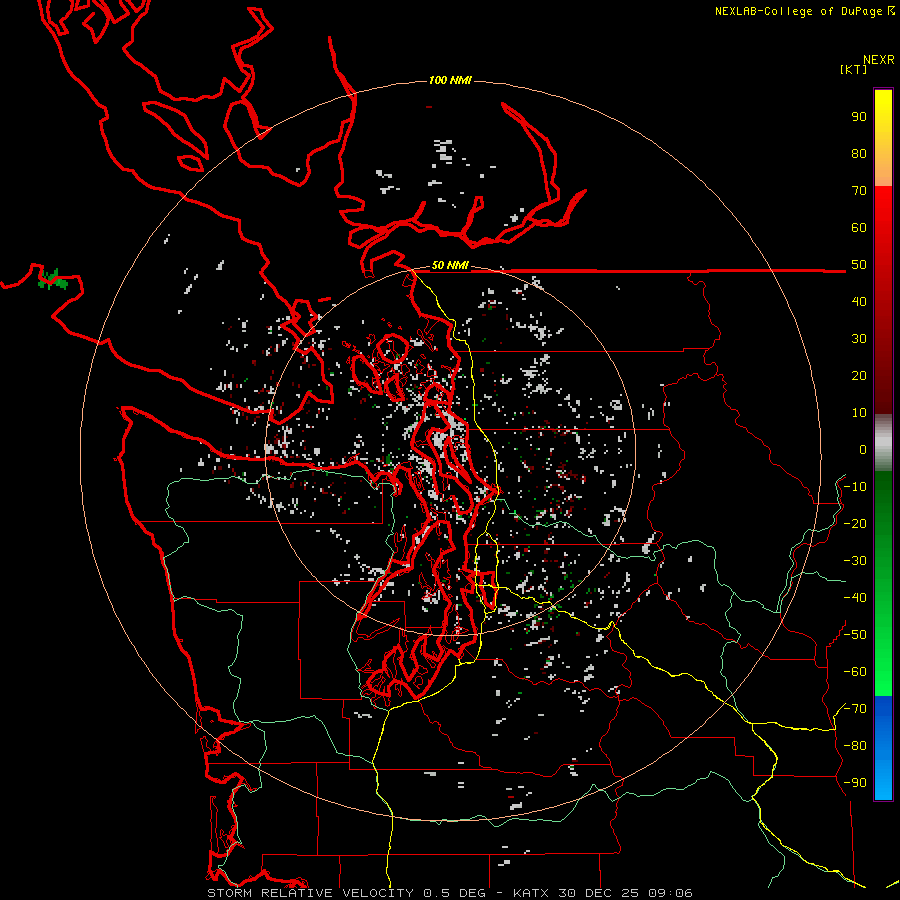
Task: Click the -60 value on velocity scale
Action: pyautogui.click(x=855, y=672)
